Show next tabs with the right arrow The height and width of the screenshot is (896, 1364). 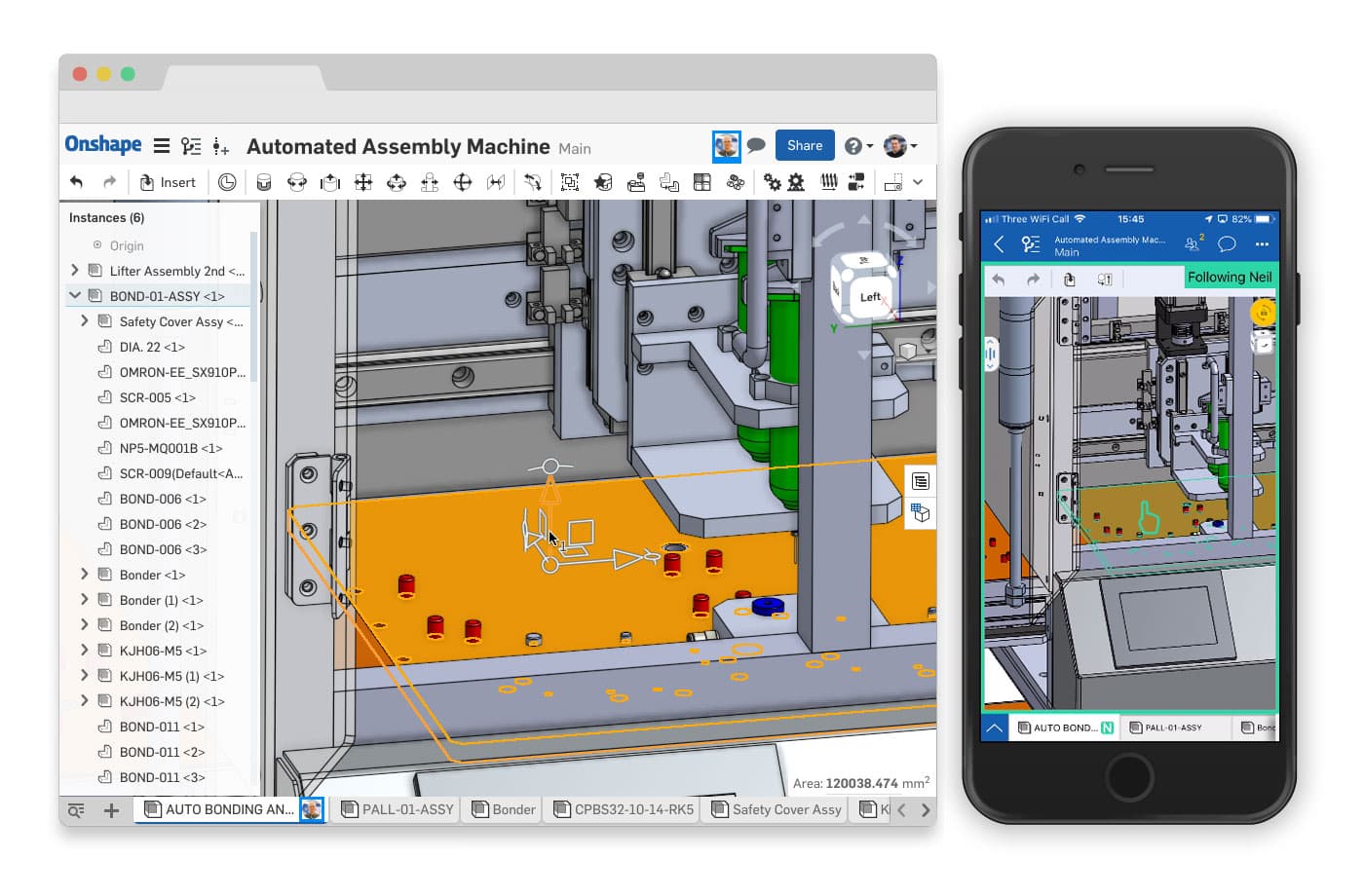pos(926,810)
